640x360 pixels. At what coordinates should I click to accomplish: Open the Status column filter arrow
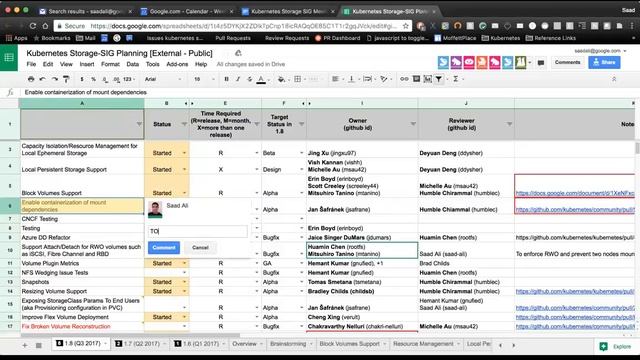(184, 124)
